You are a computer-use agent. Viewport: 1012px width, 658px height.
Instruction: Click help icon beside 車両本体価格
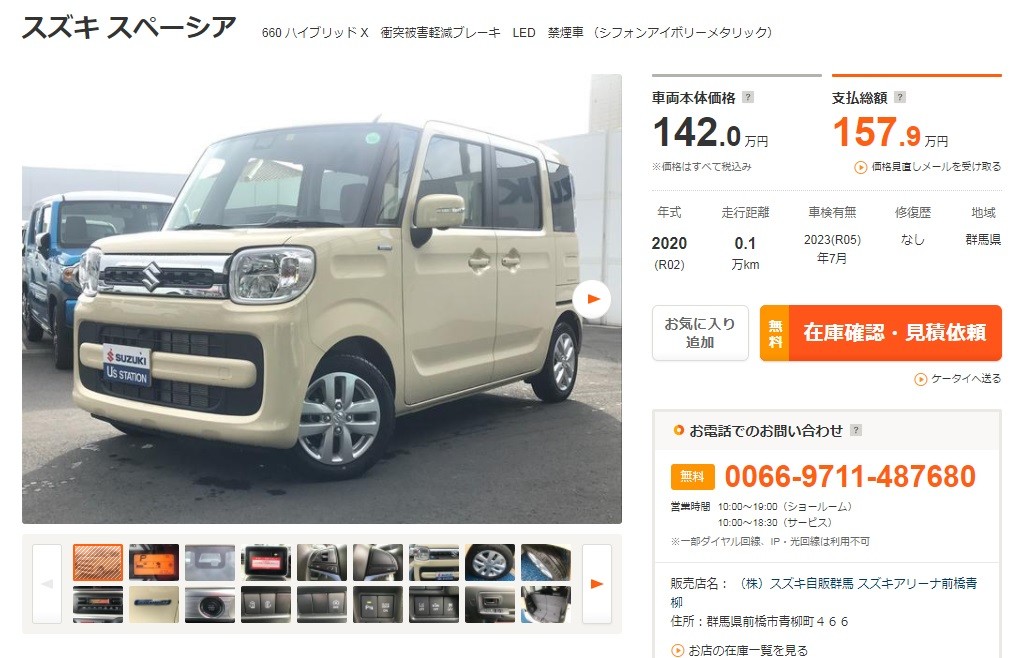click(748, 97)
